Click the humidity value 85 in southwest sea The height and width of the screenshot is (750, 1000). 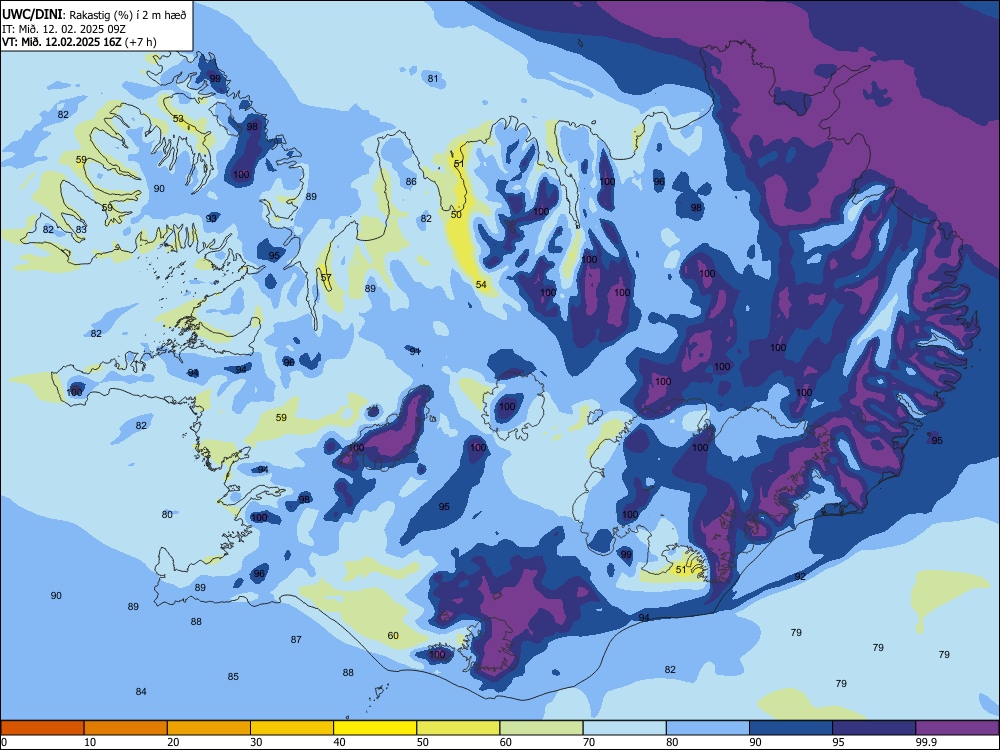[233, 676]
